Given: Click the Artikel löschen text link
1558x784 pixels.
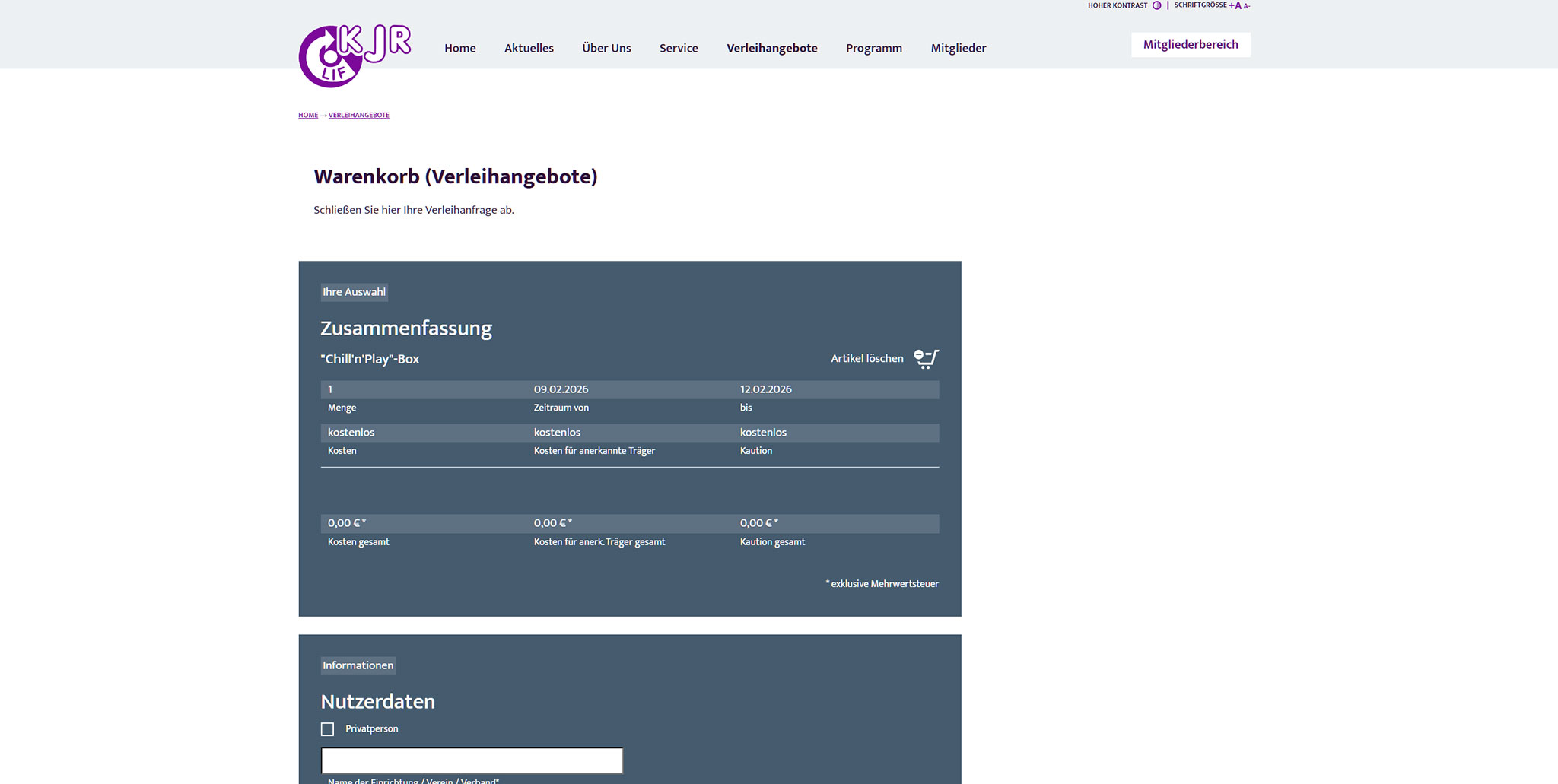Looking at the screenshot, I should 866,358.
